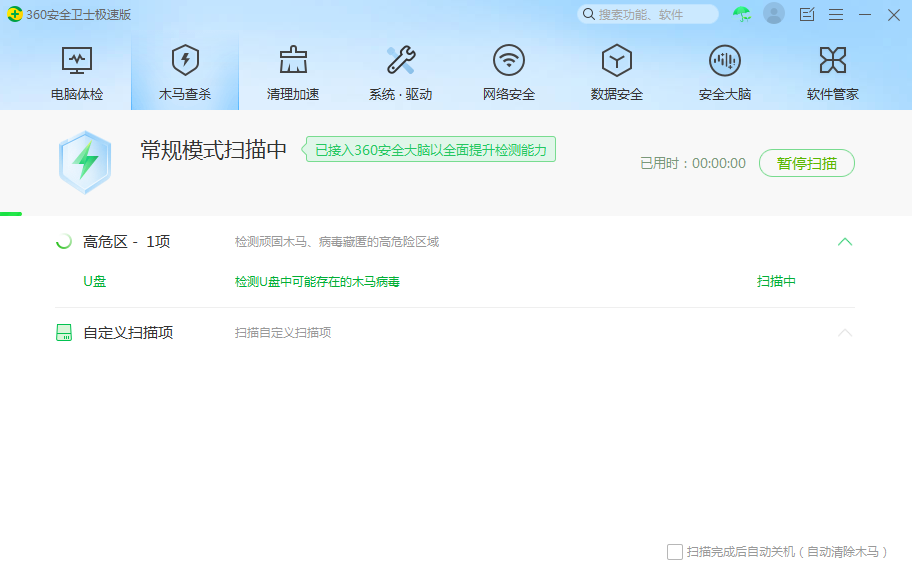Pause the scan with 暂停扫描
This screenshot has width=912, height=576.
[x=807, y=163]
